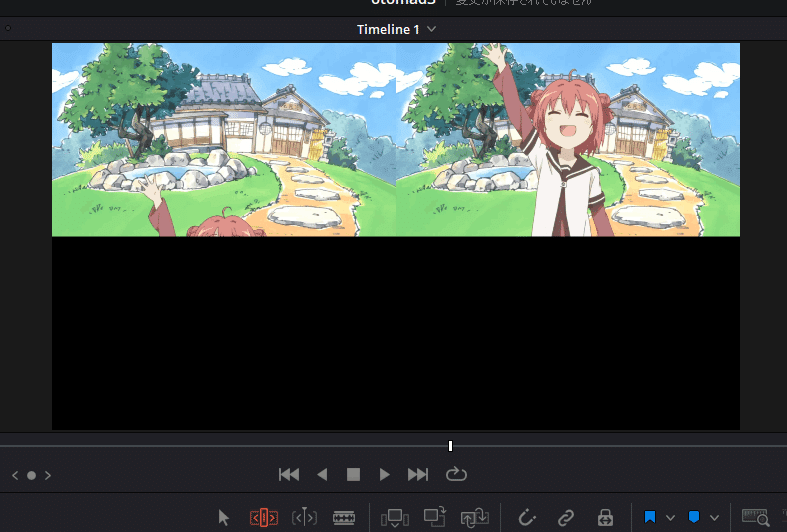Jump to last frame with skip-forward button
The height and width of the screenshot is (532, 787).
coord(418,474)
